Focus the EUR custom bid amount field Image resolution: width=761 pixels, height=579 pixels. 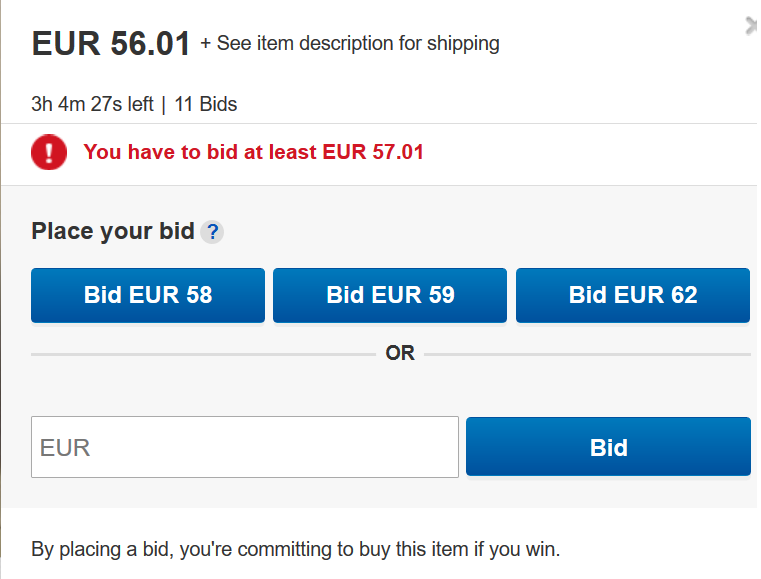point(245,447)
